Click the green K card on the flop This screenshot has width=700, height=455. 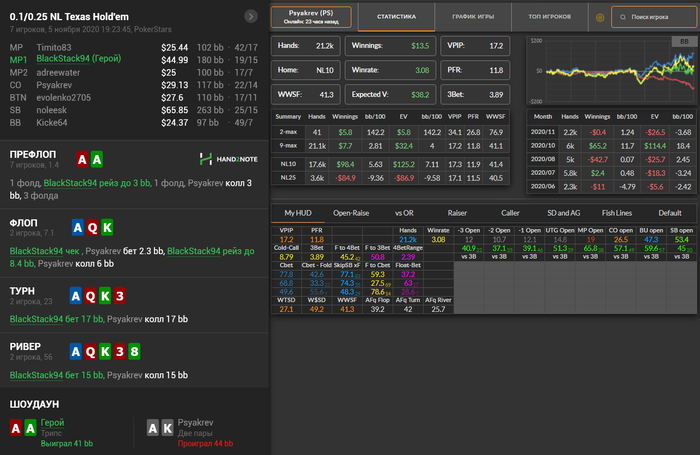click(108, 227)
